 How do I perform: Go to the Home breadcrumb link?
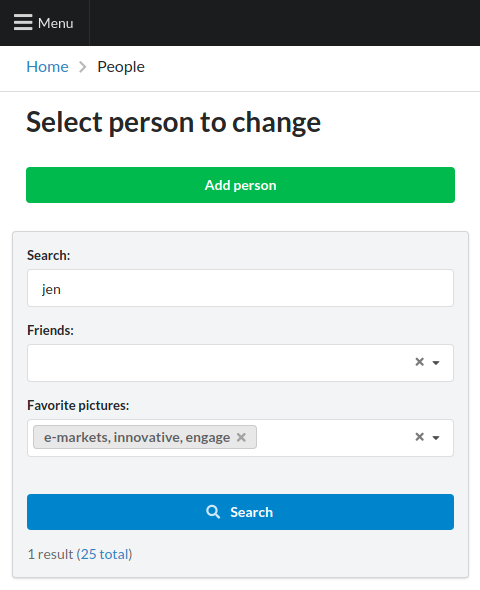47,67
